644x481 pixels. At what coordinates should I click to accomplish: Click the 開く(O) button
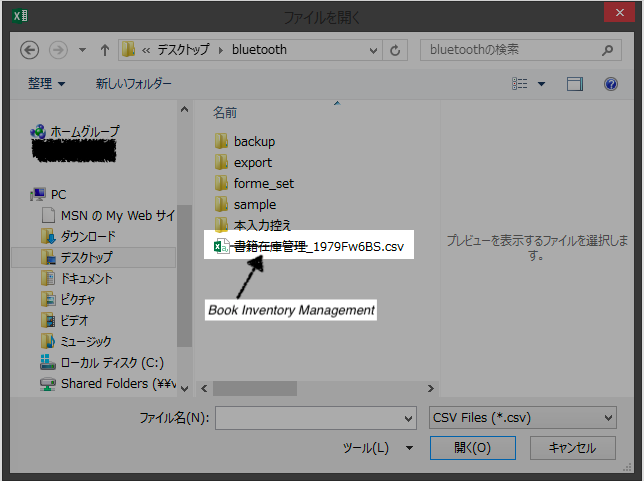point(472,448)
